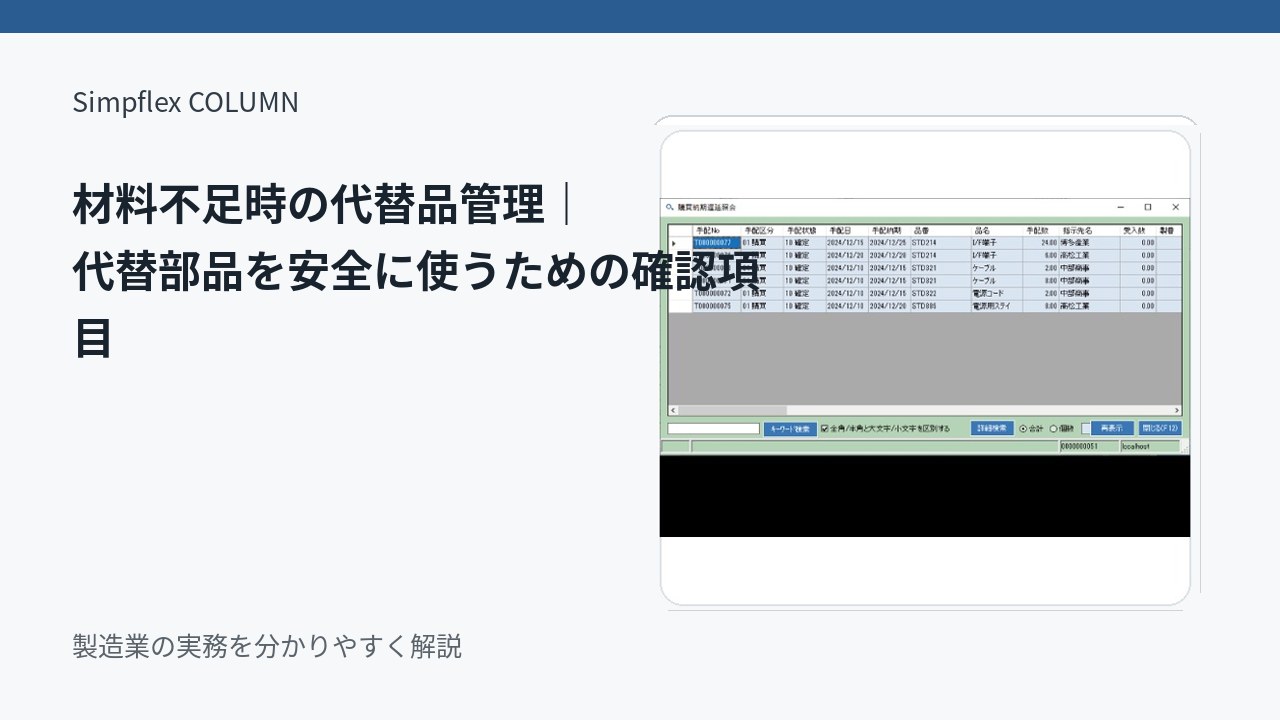The image size is (1280, 720).
Task: Click the keyword search input field
Action: [x=714, y=429]
